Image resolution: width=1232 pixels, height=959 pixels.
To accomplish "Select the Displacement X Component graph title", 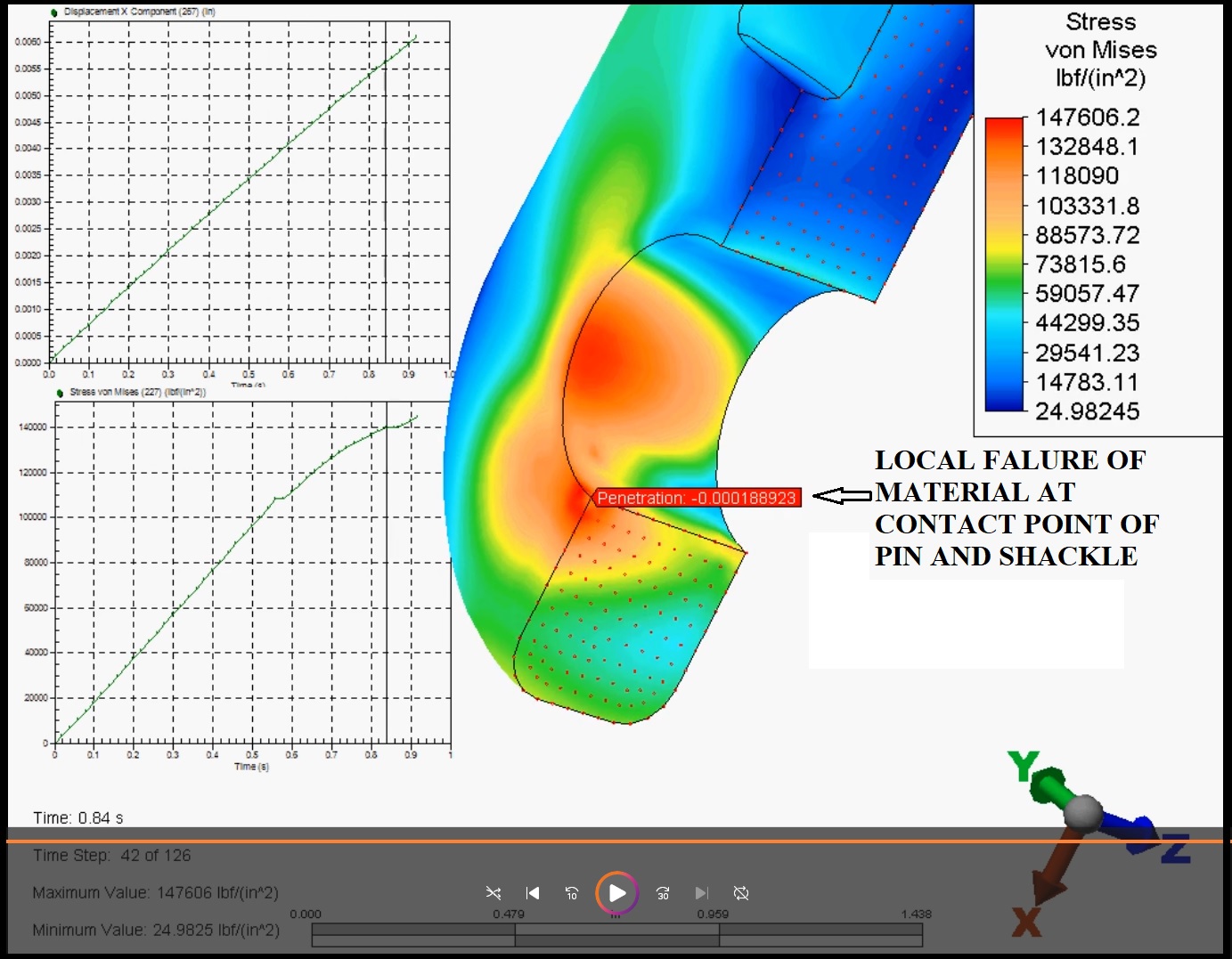I will point(139,12).
